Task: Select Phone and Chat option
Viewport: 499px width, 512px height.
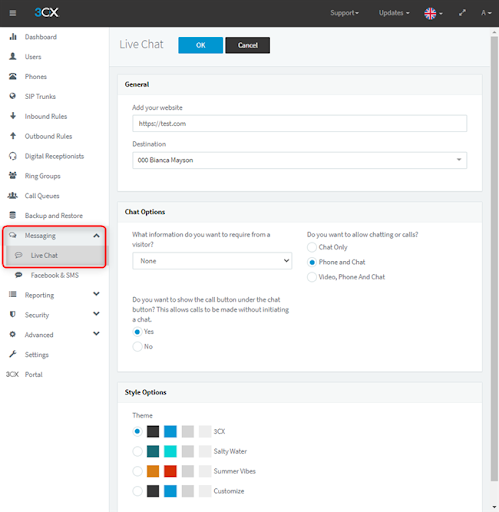Action: (312, 262)
